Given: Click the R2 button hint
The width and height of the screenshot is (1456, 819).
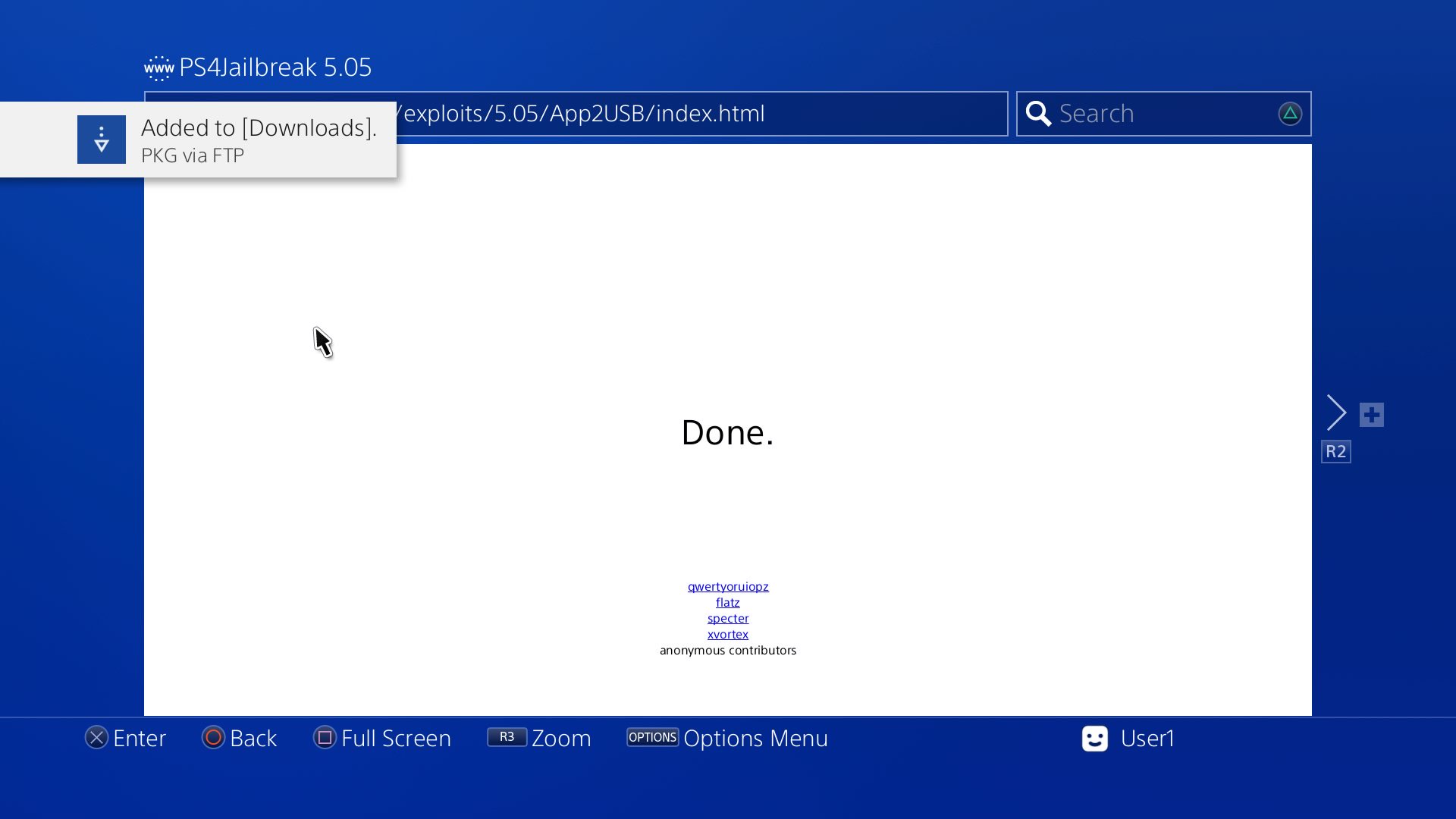Looking at the screenshot, I should click(x=1336, y=452).
